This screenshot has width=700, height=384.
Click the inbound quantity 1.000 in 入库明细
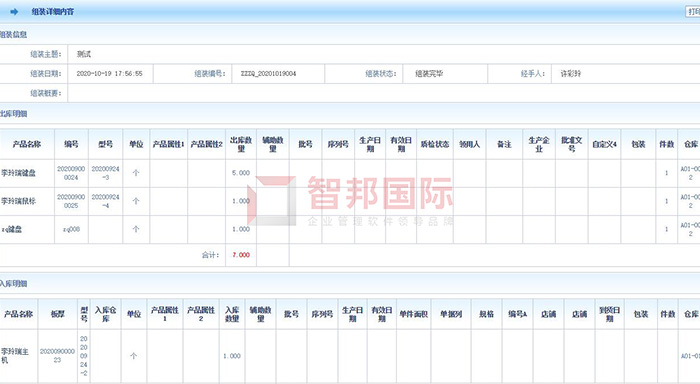point(232,356)
